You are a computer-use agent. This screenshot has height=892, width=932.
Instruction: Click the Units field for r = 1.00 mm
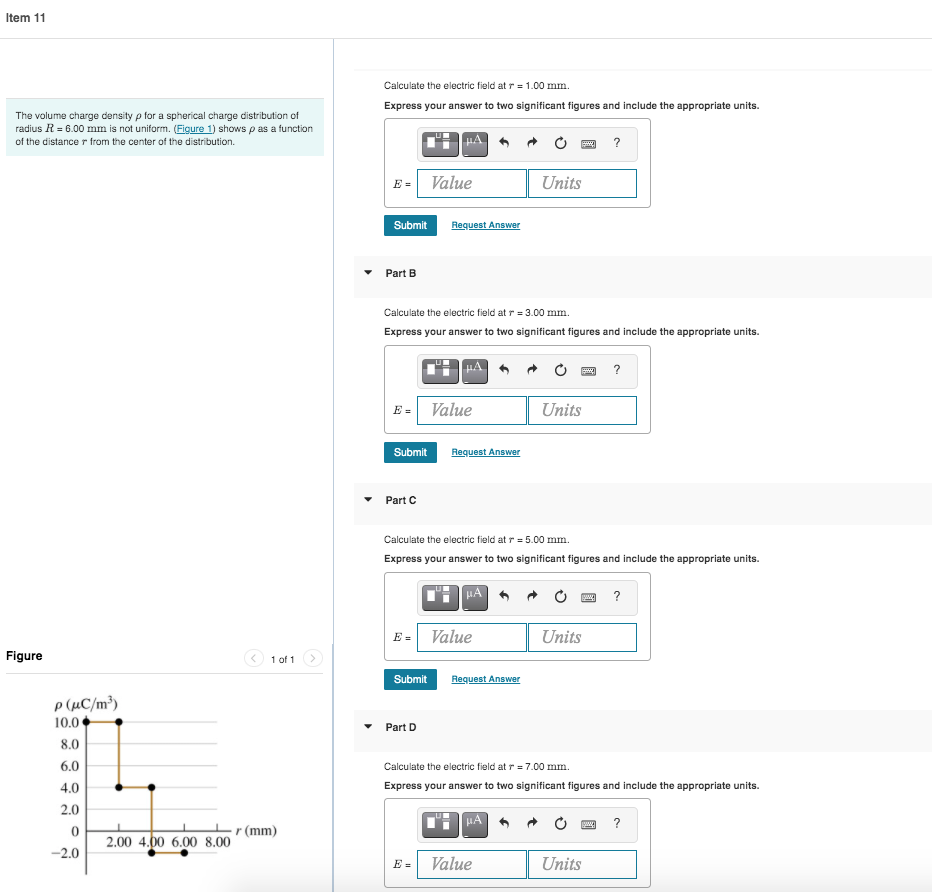(582, 184)
